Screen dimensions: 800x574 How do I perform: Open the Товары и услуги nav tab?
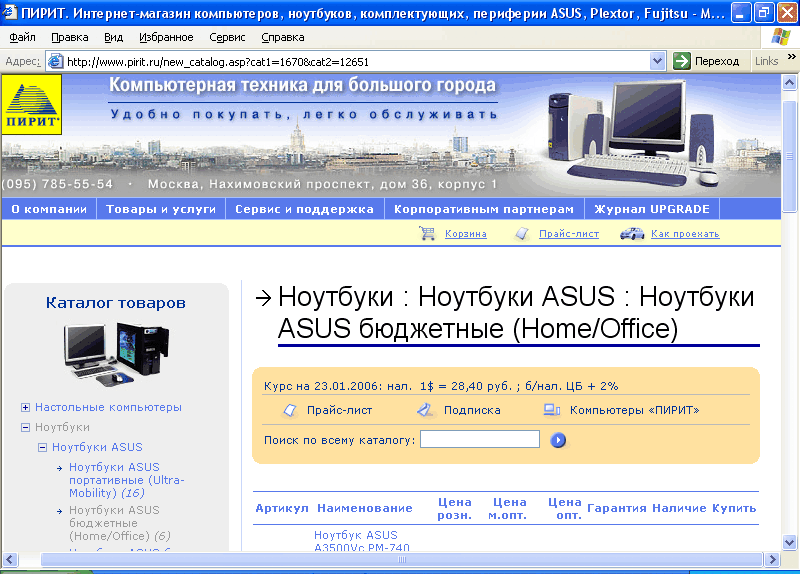(x=161, y=209)
